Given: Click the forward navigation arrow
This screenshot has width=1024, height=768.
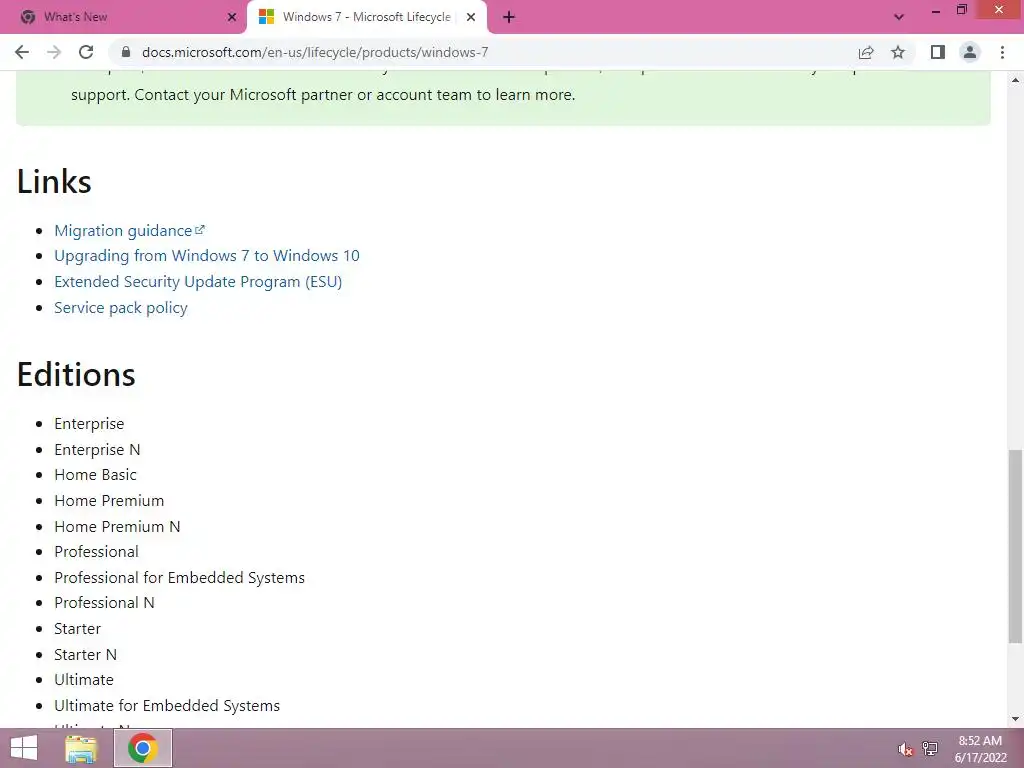Looking at the screenshot, I should coord(54,52).
